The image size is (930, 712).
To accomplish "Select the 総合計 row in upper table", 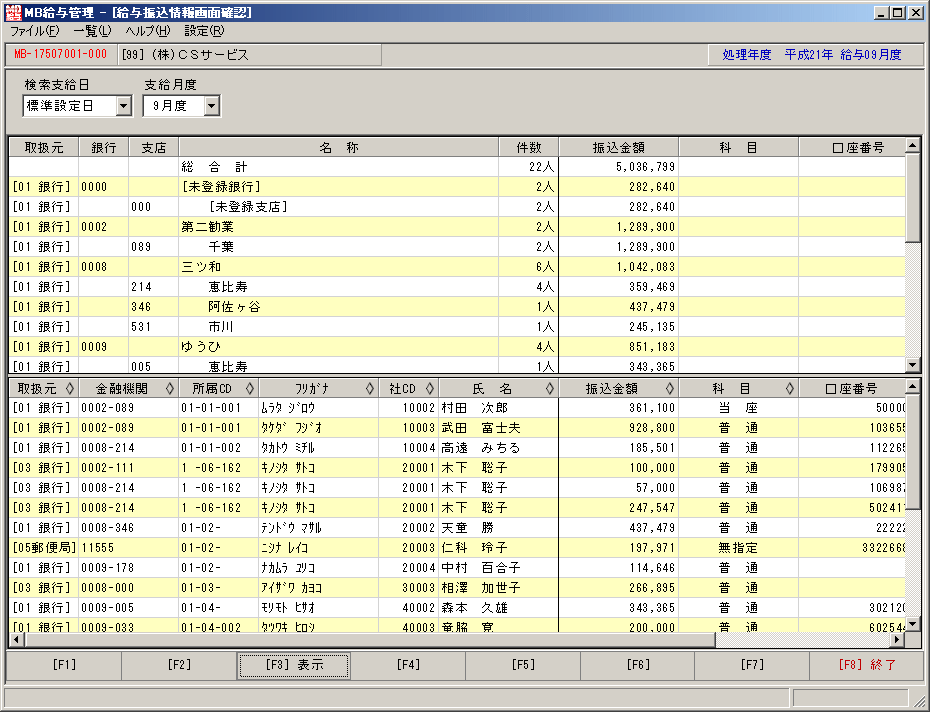I will tap(457, 167).
